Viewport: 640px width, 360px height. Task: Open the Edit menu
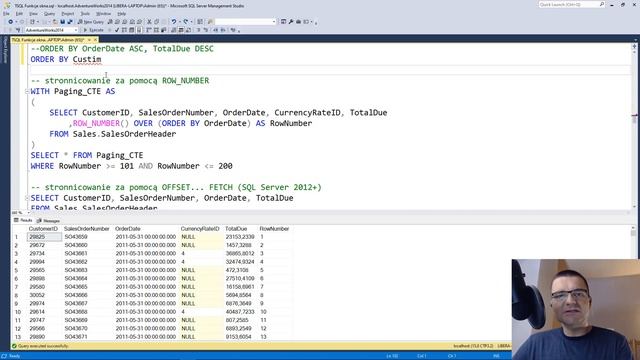19,13
